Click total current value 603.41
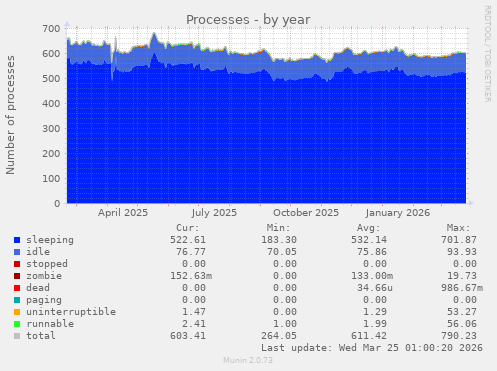This screenshot has width=497, height=371. (x=188, y=336)
